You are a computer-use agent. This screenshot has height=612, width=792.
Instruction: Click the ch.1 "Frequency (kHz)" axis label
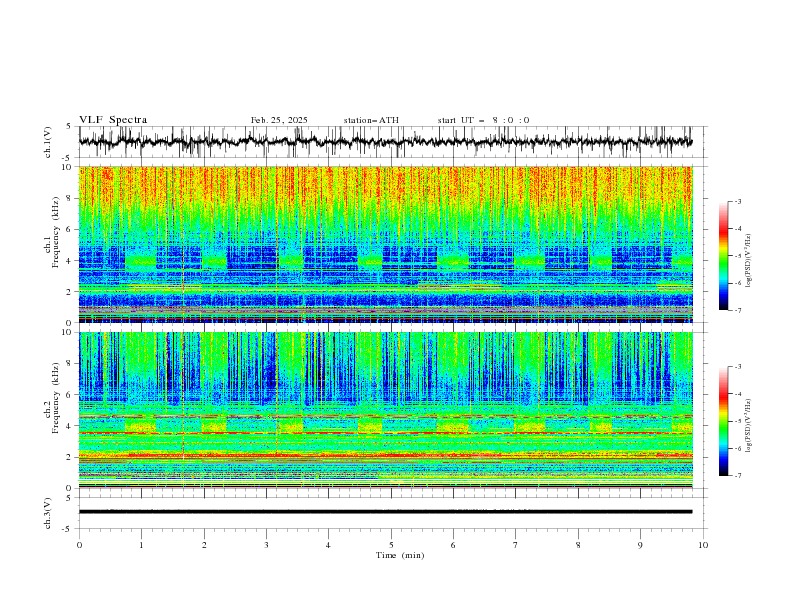tap(56, 232)
